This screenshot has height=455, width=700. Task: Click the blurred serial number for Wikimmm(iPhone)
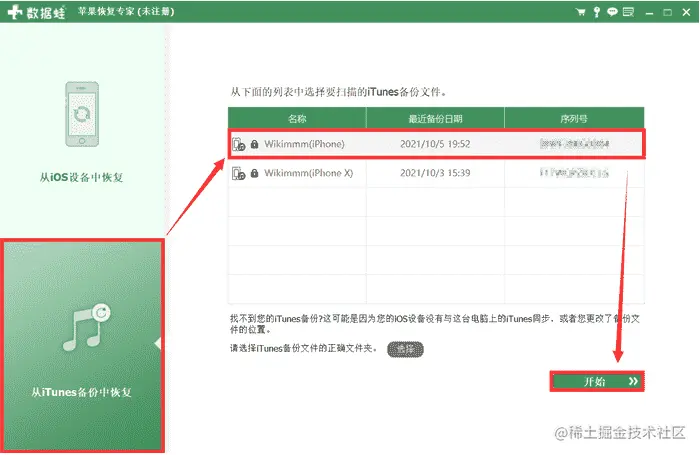[574, 144]
